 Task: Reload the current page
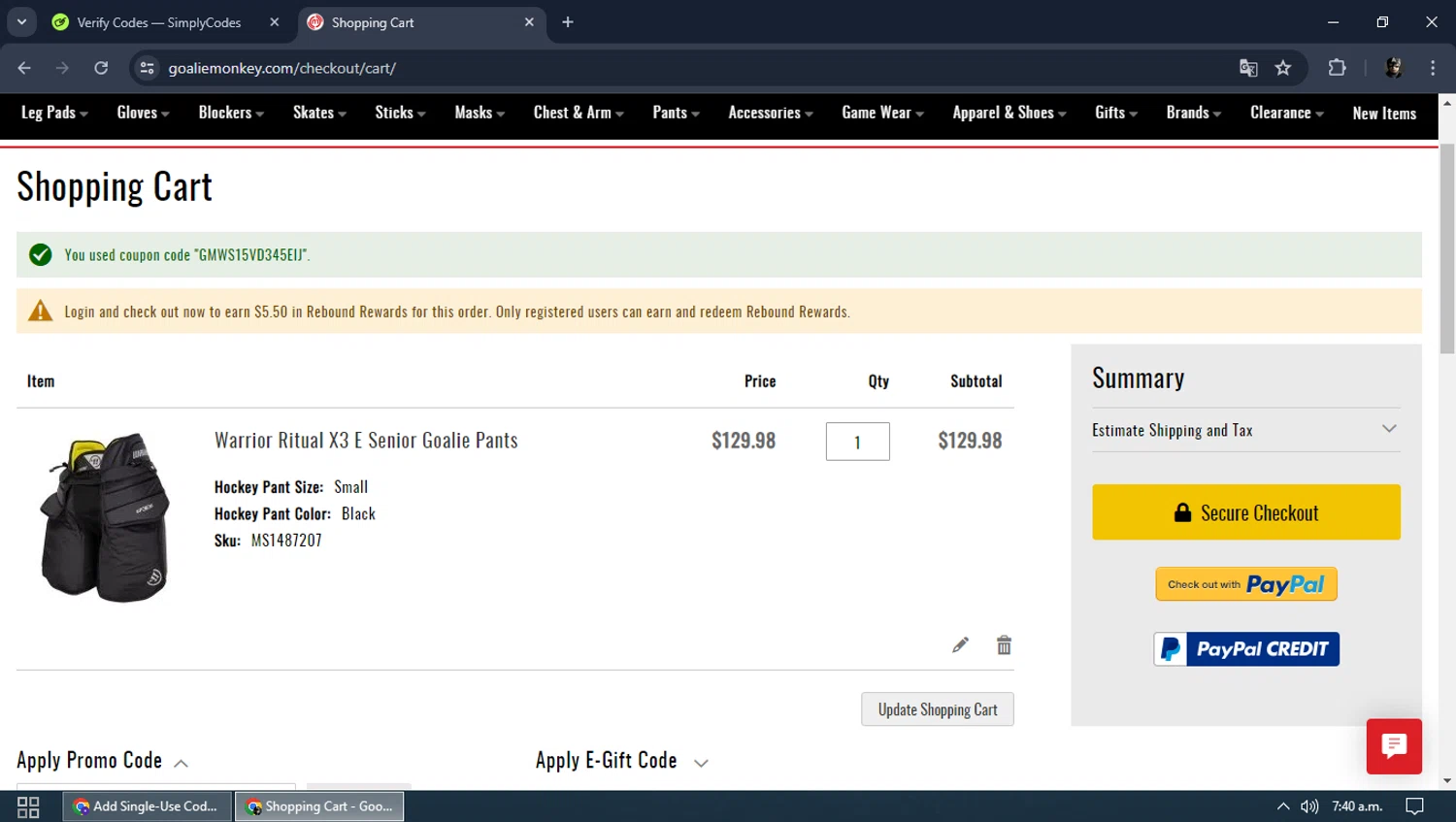(101, 68)
